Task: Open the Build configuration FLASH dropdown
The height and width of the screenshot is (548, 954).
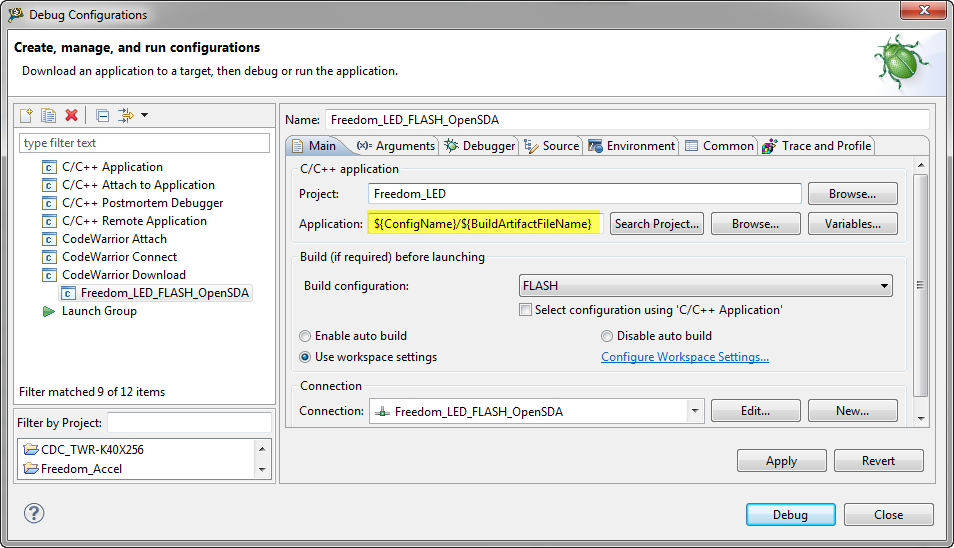Action: [705, 286]
